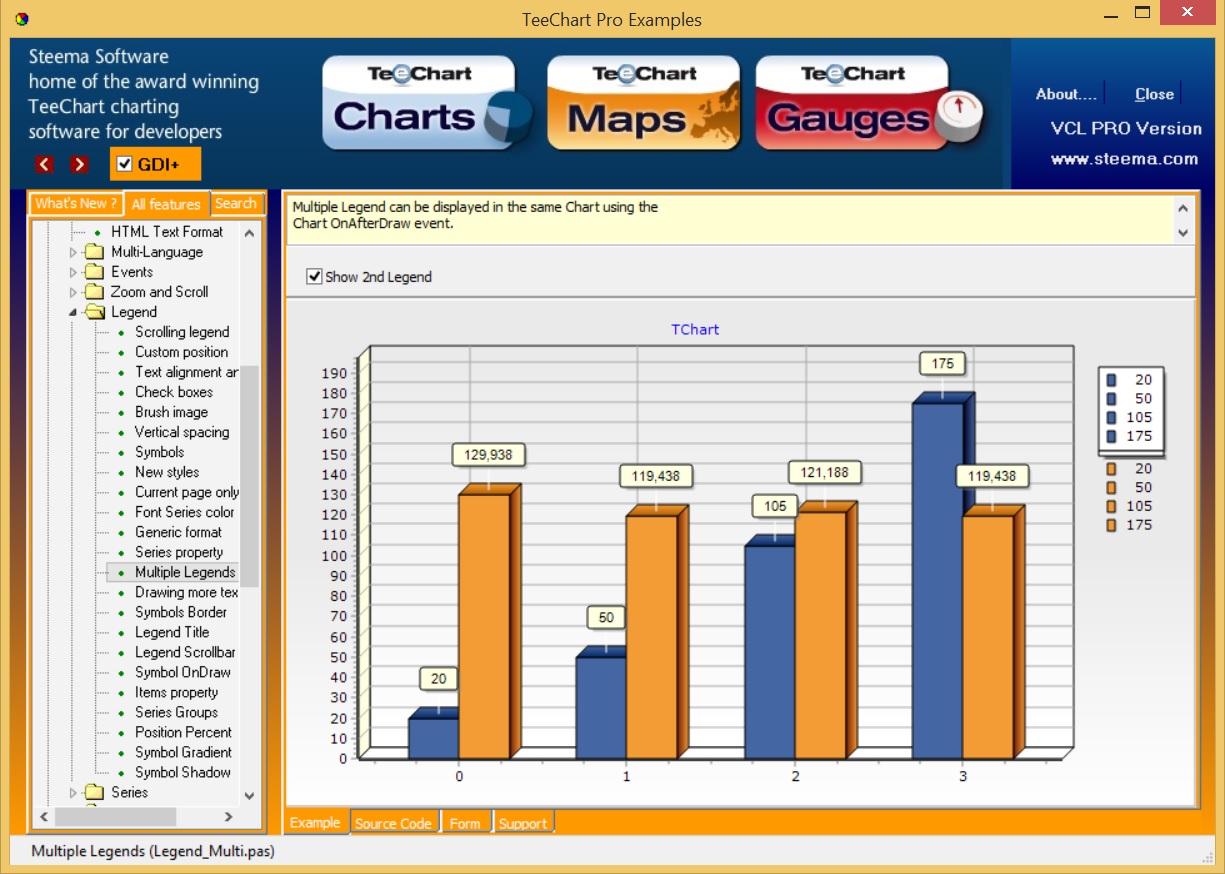The height and width of the screenshot is (874, 1225).
Task: Select Legend Scrollbar example
Action: click(x=185, y=652)
